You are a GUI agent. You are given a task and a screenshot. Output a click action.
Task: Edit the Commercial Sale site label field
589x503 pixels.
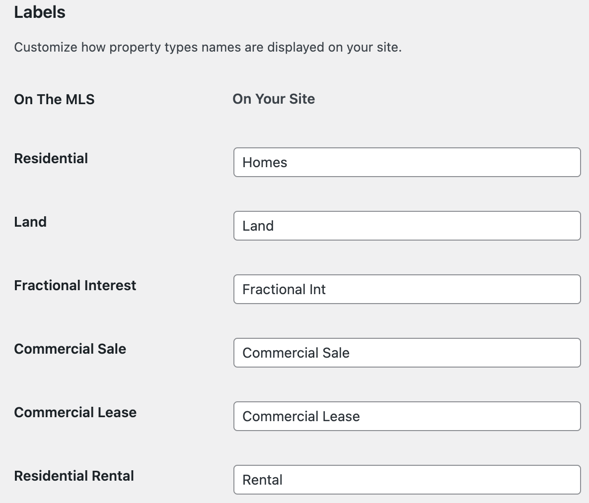pyautogui.click(x=407, y=353)
